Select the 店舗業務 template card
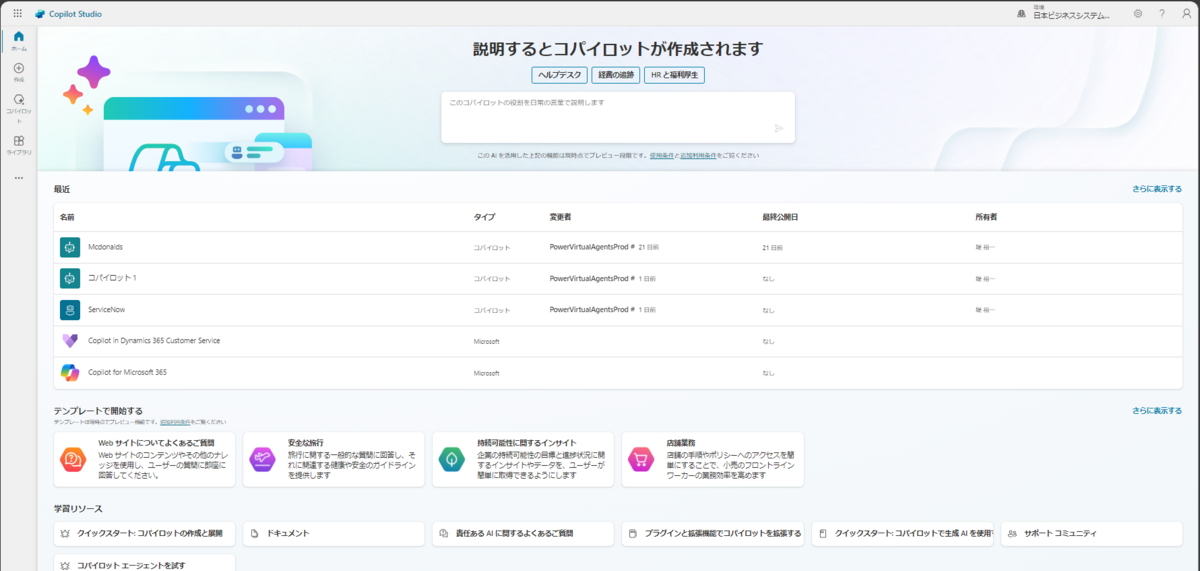This screenshot has height=571, width=1200. (x=712, y=459)
